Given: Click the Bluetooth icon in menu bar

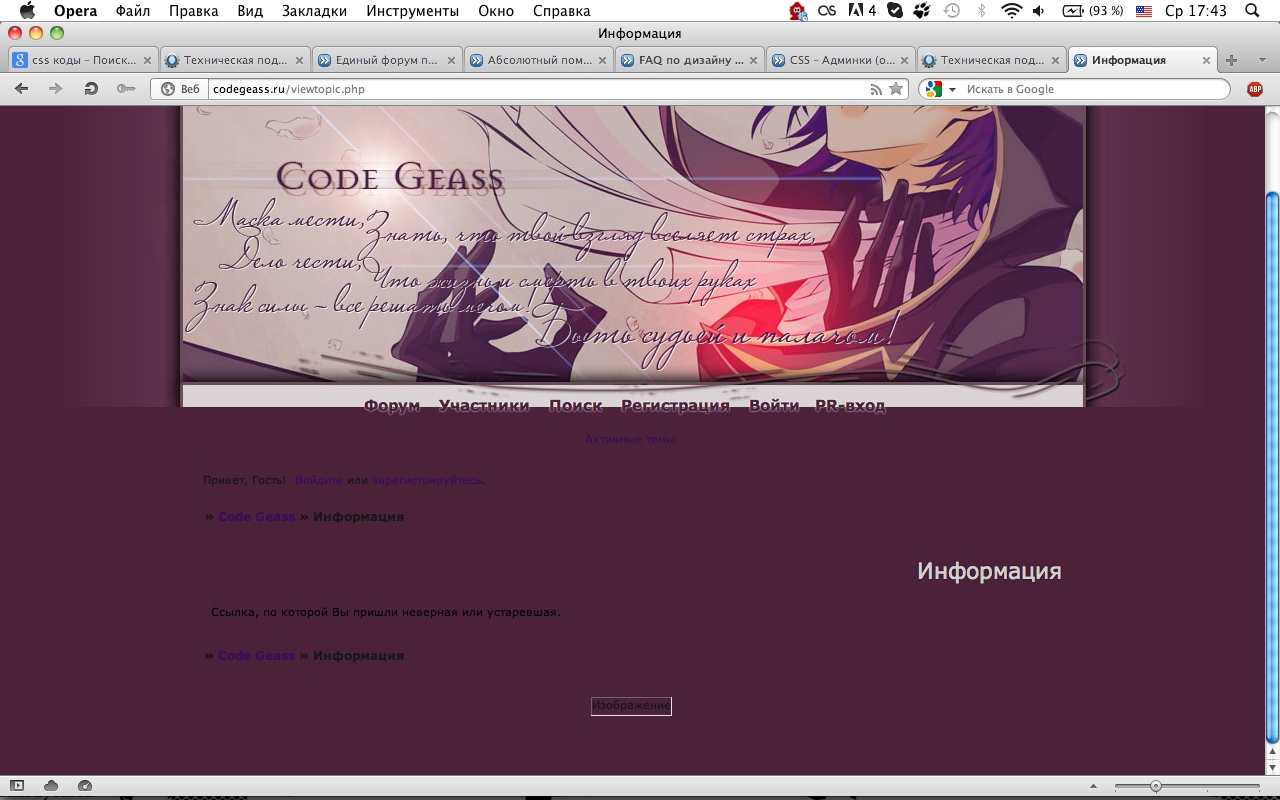Looking at the screenshot, I should [x=981, y=11].
